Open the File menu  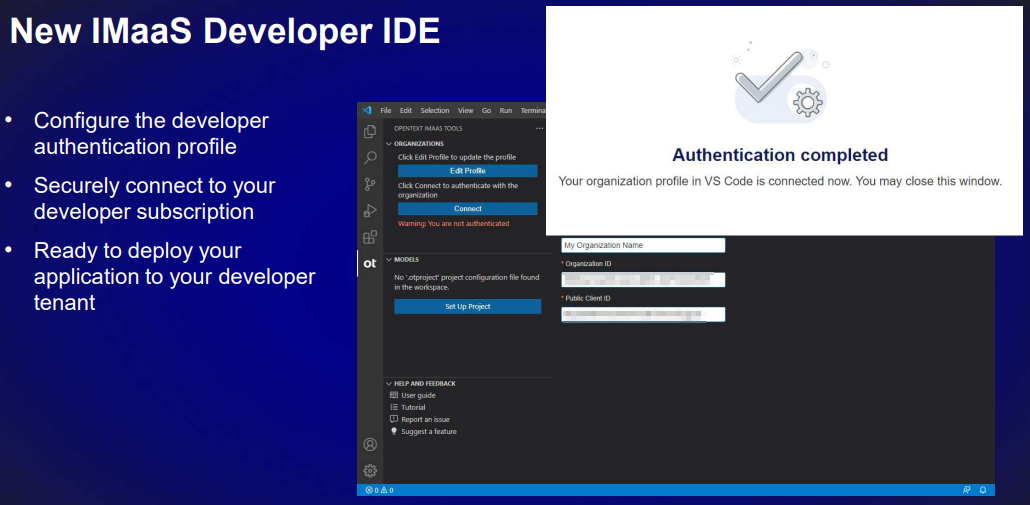(386, 110)
